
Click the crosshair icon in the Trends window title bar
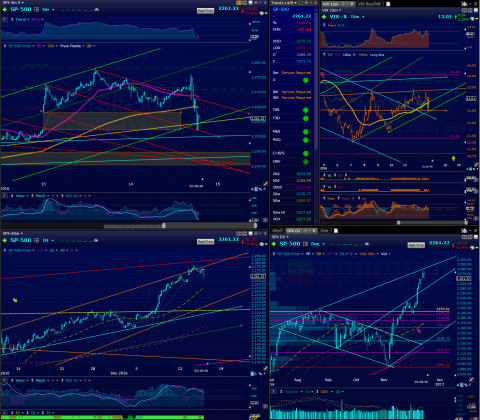(306, 3)
